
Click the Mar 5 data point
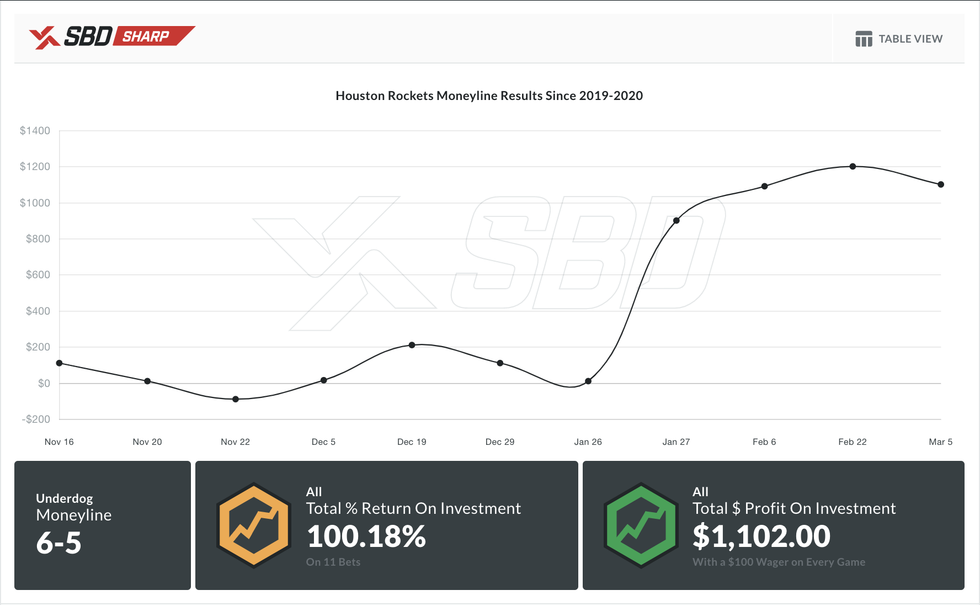tap(941, 184)
